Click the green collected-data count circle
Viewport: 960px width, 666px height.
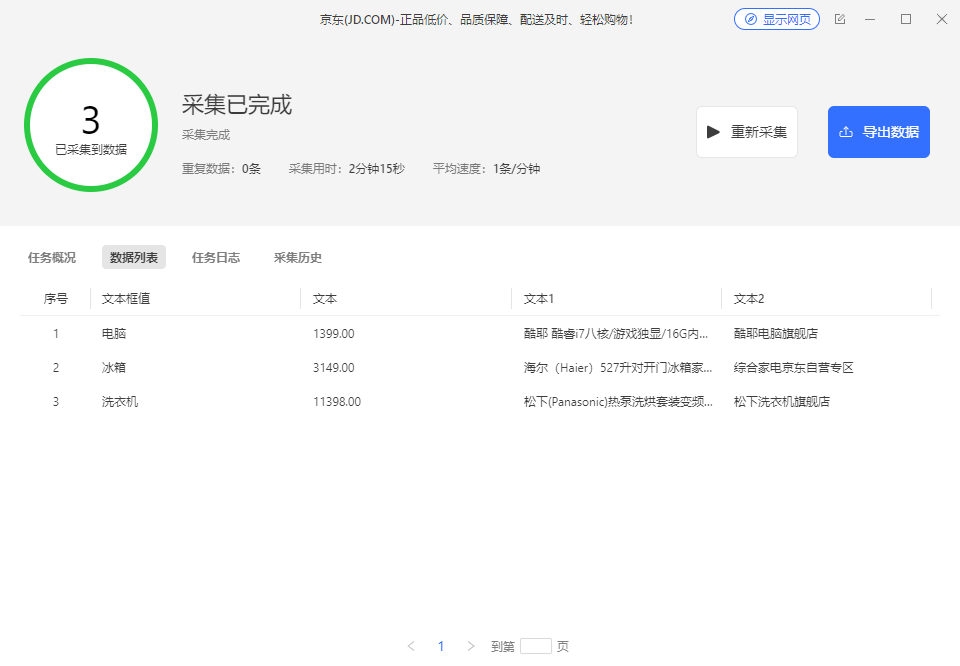tap(91, 125)
